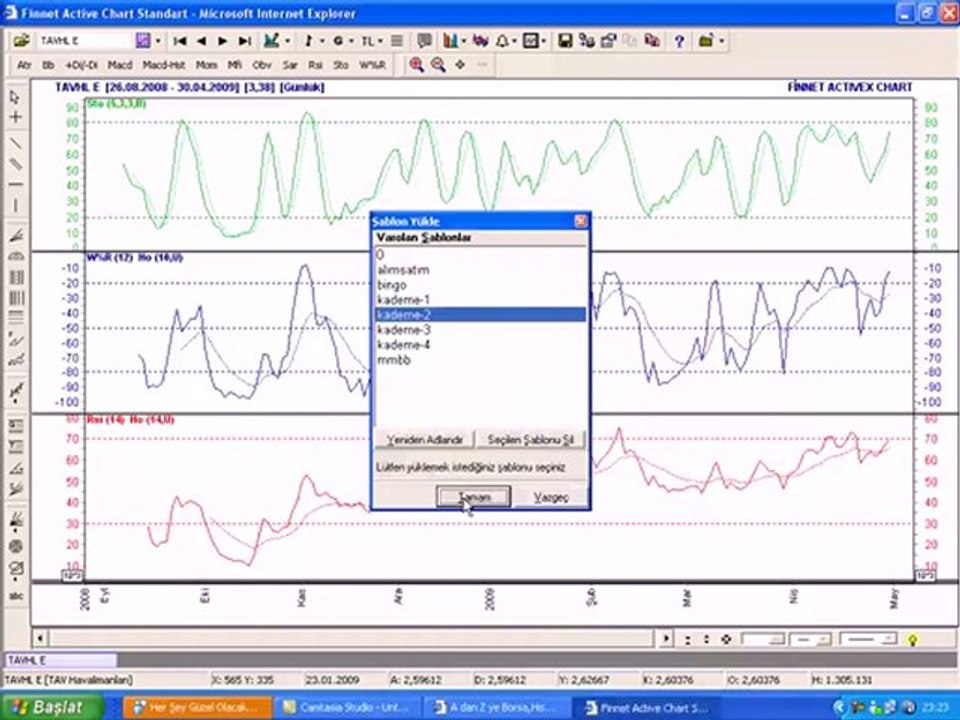Click the colored bar-chart icon
This screenshot has width=960, height=720.
pyautogui.click(x=451, y=40)
